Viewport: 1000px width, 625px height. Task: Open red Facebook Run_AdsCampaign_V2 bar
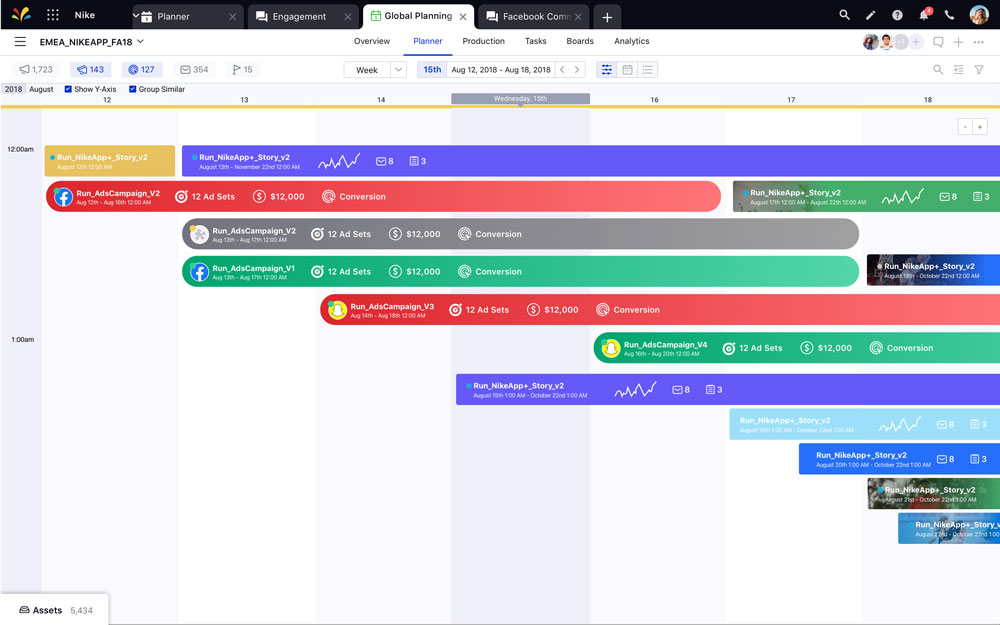[383, 196]
